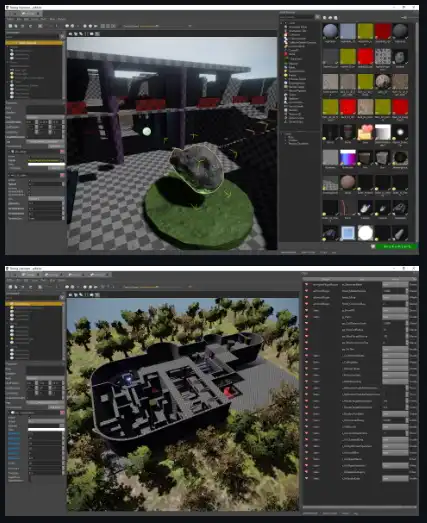The width and height of the screenshot is (427, 523).
Task: Select the heart-shaped asset thumbnail
Action: click(365, 132)
